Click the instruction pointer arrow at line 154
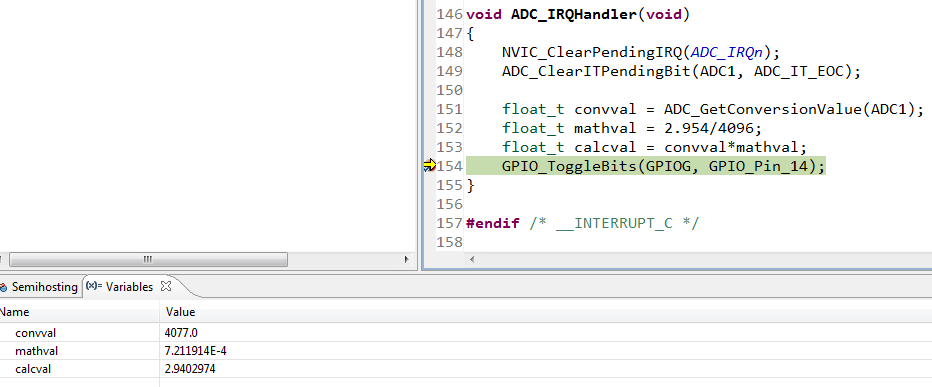This screenshot has height=387, width=932. coord(429,166)
